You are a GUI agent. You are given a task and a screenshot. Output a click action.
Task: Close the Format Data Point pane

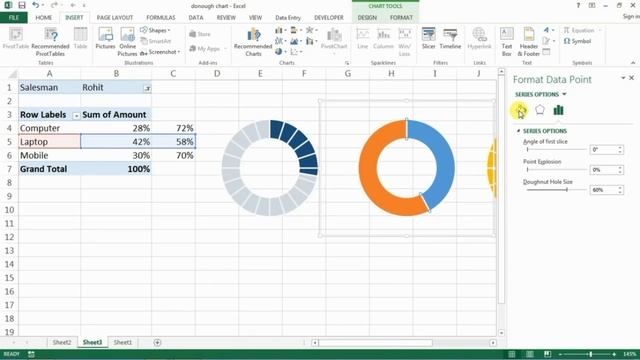(631, 78)
